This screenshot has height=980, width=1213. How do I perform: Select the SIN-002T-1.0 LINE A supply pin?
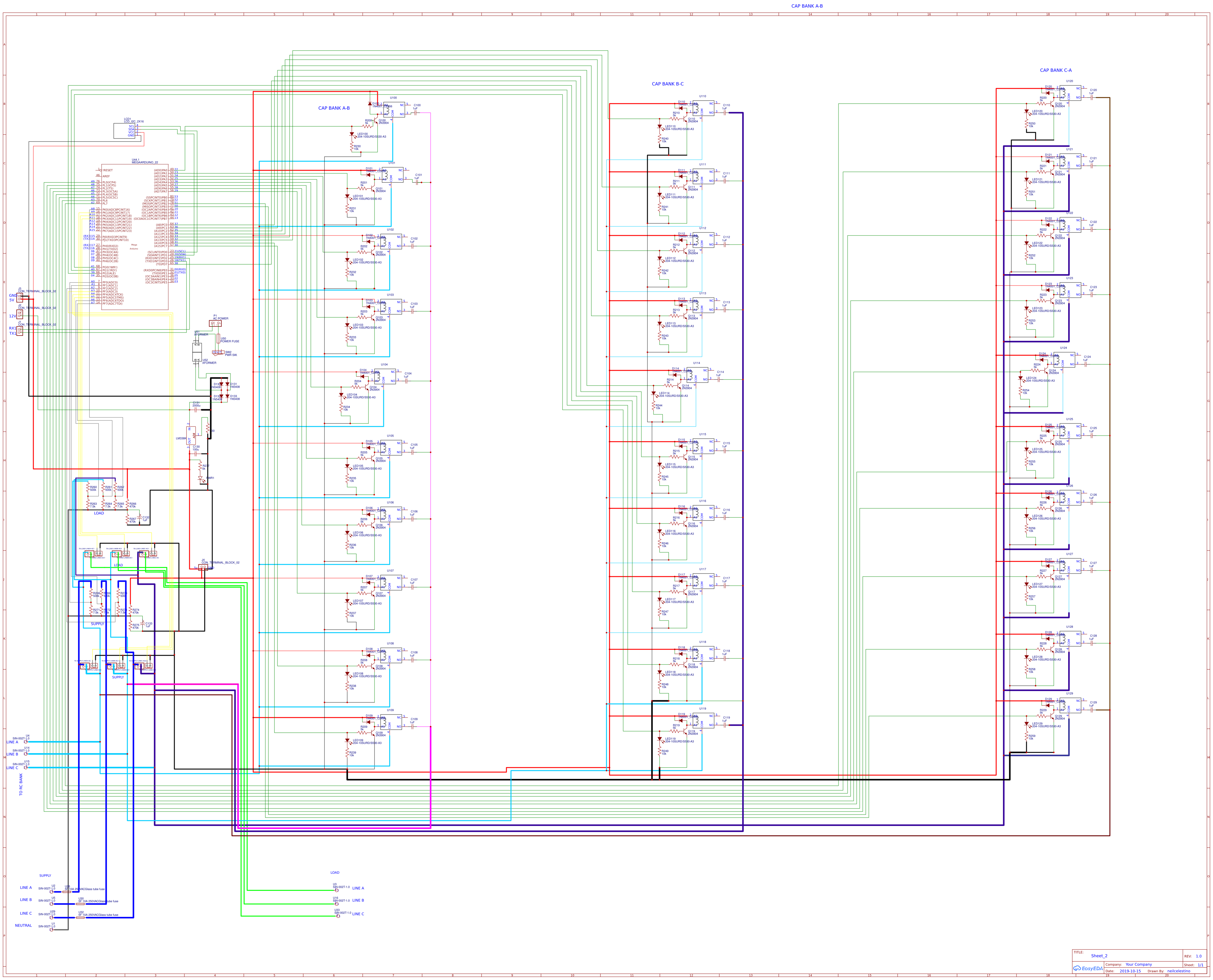click(x=52, y=891)
